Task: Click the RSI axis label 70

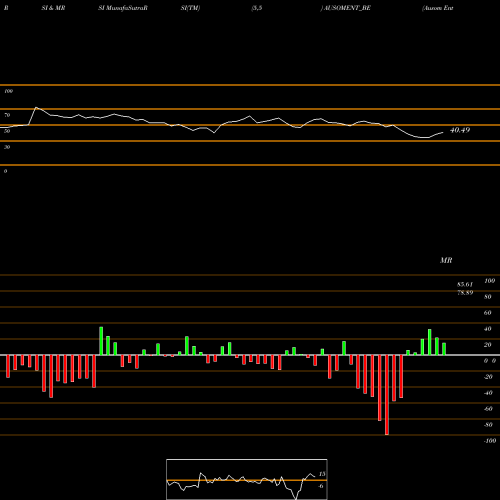Action: pos(7,115)
